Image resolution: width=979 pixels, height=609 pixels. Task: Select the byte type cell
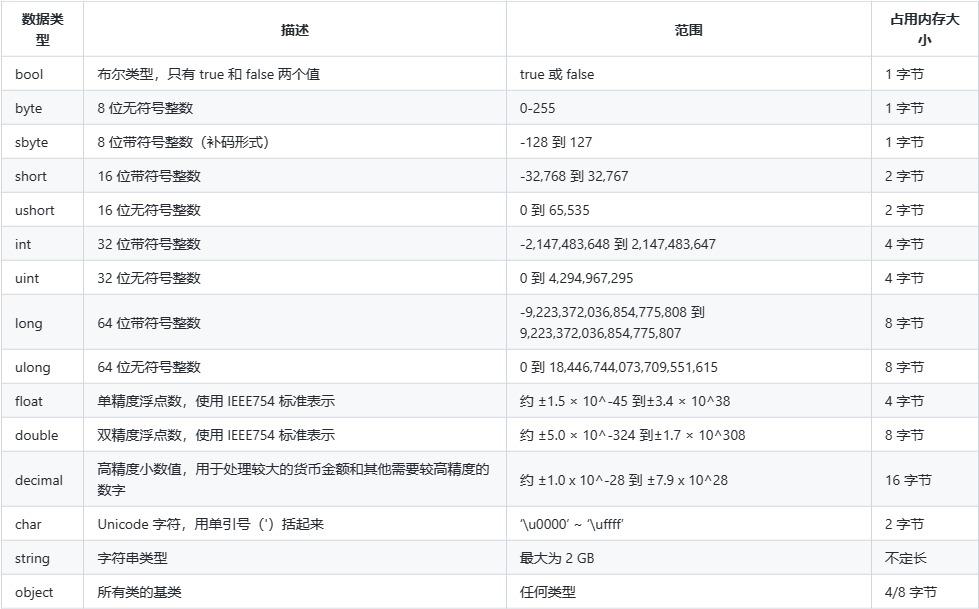click(42, 108)
